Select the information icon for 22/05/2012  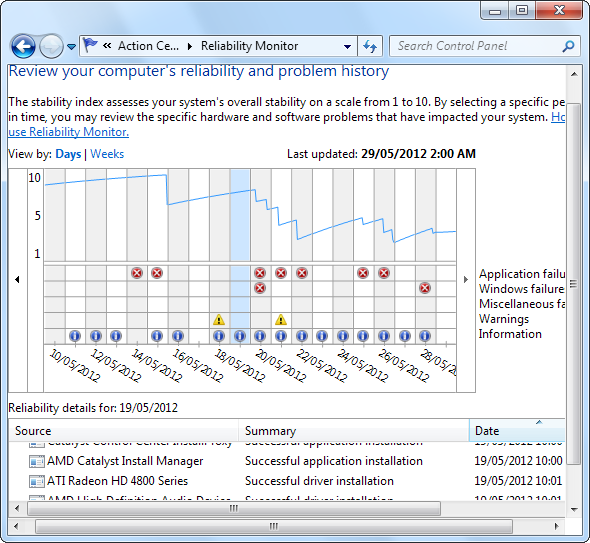coord(302,336)
